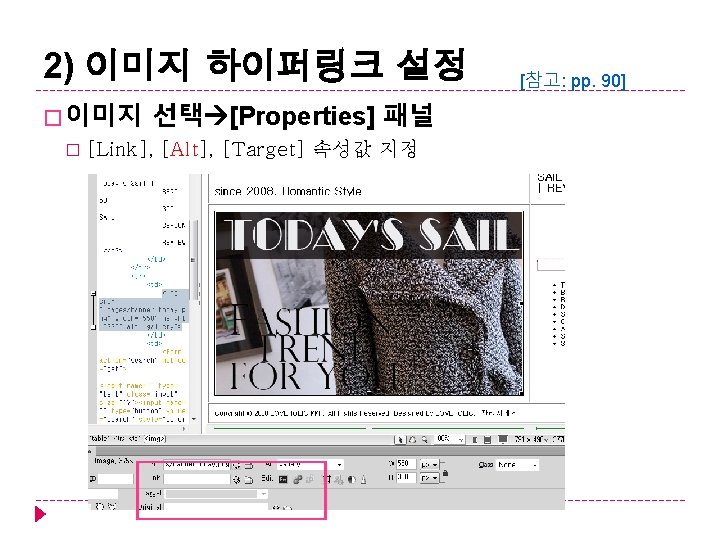
Task: Click the Update from Original icon
Action: tap(310, 479)
